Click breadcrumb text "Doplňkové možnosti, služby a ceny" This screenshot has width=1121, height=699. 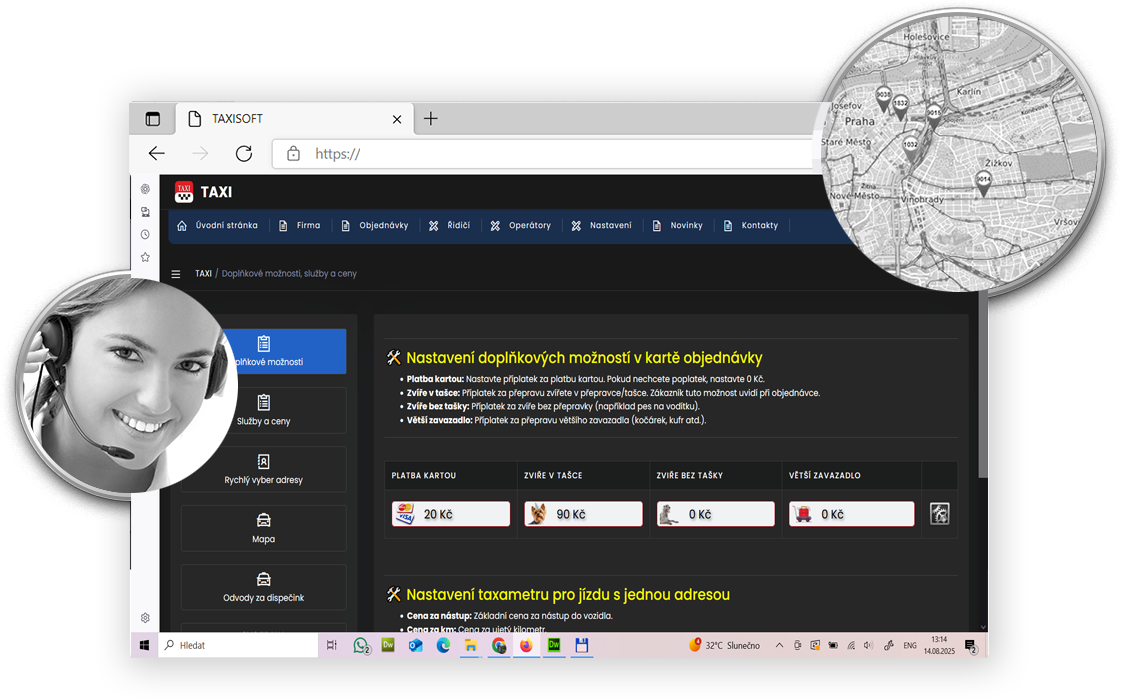click(x=289, y=274)
